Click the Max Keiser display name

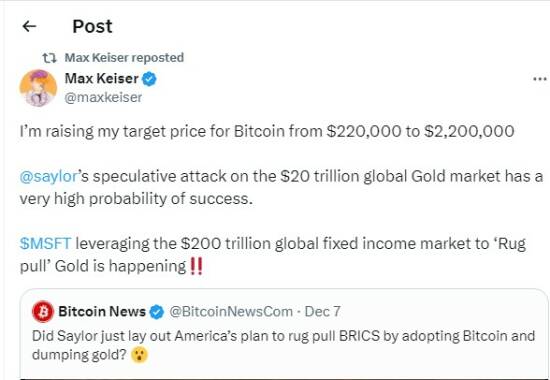[x=102, y=79]
